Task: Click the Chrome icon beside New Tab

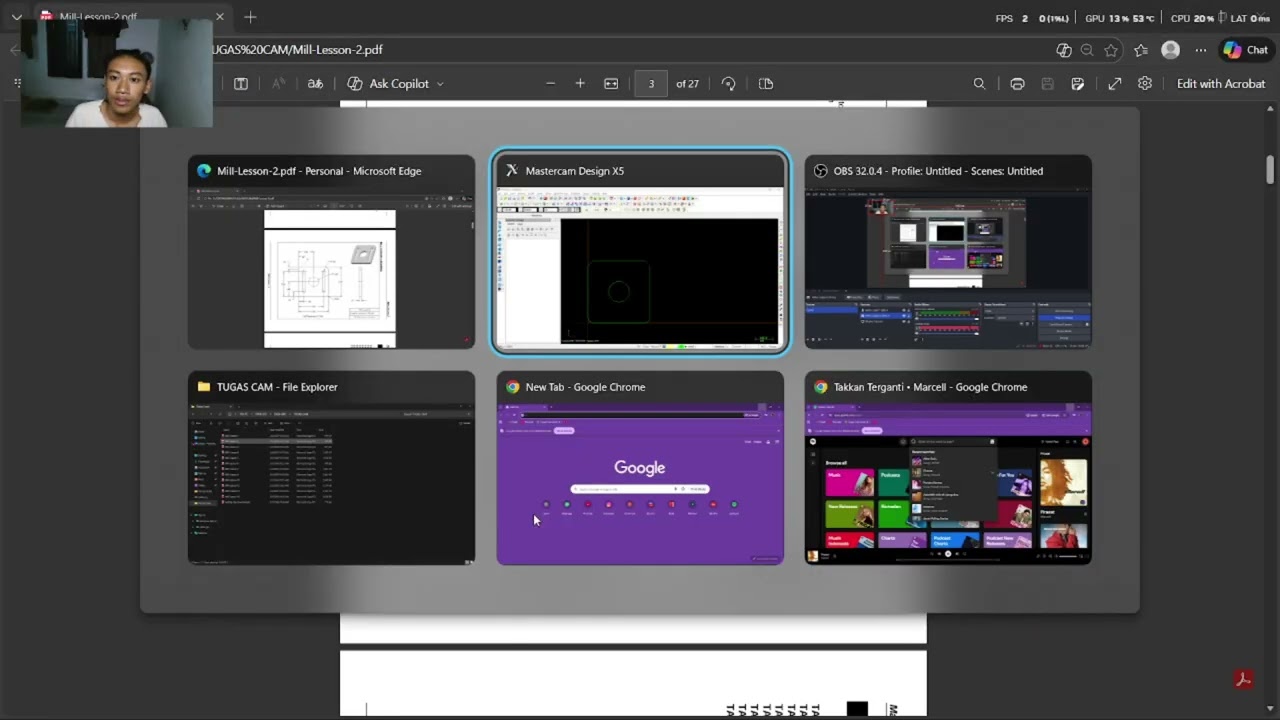Action: (x=512, y=387)
